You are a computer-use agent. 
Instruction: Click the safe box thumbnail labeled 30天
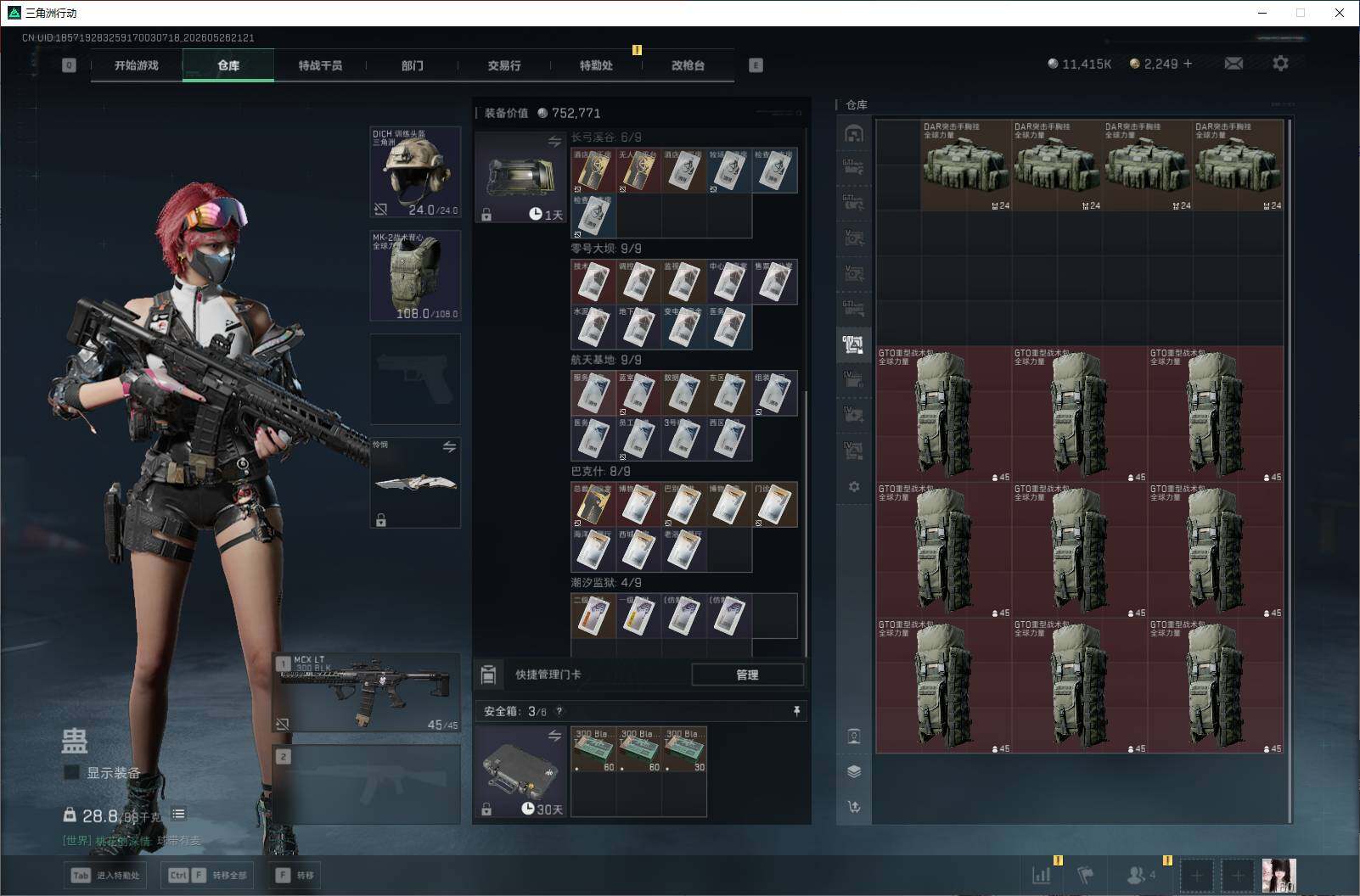520,772
